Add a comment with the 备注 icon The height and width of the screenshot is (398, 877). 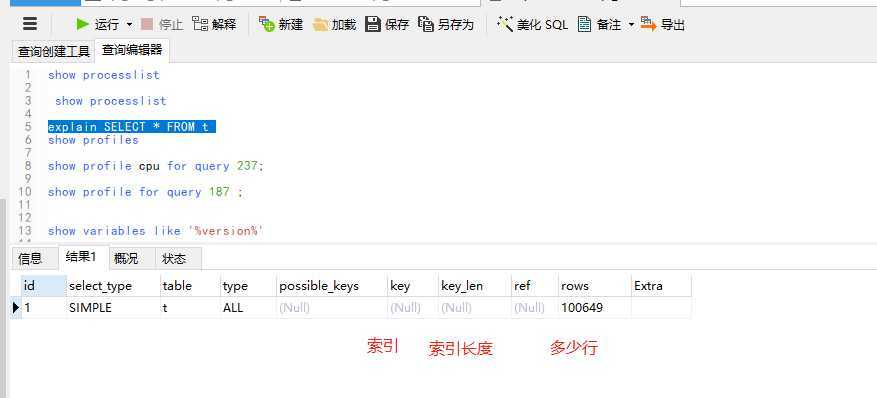coord(584,25)
